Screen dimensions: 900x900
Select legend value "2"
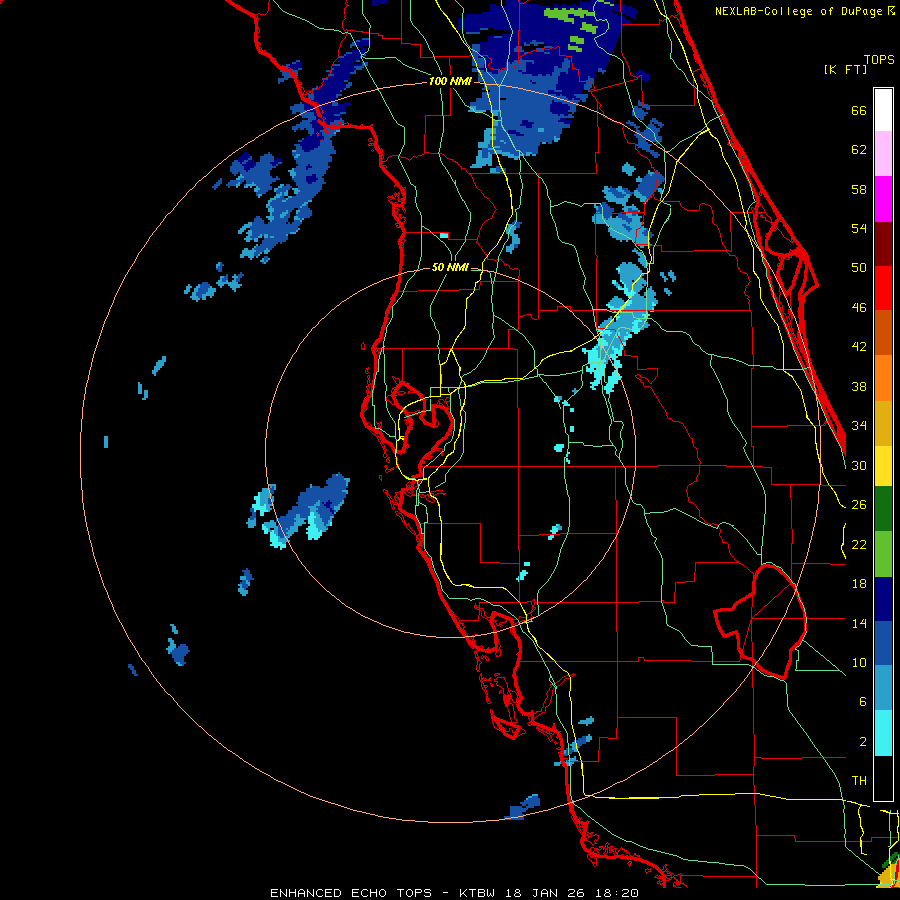(863, 742)
